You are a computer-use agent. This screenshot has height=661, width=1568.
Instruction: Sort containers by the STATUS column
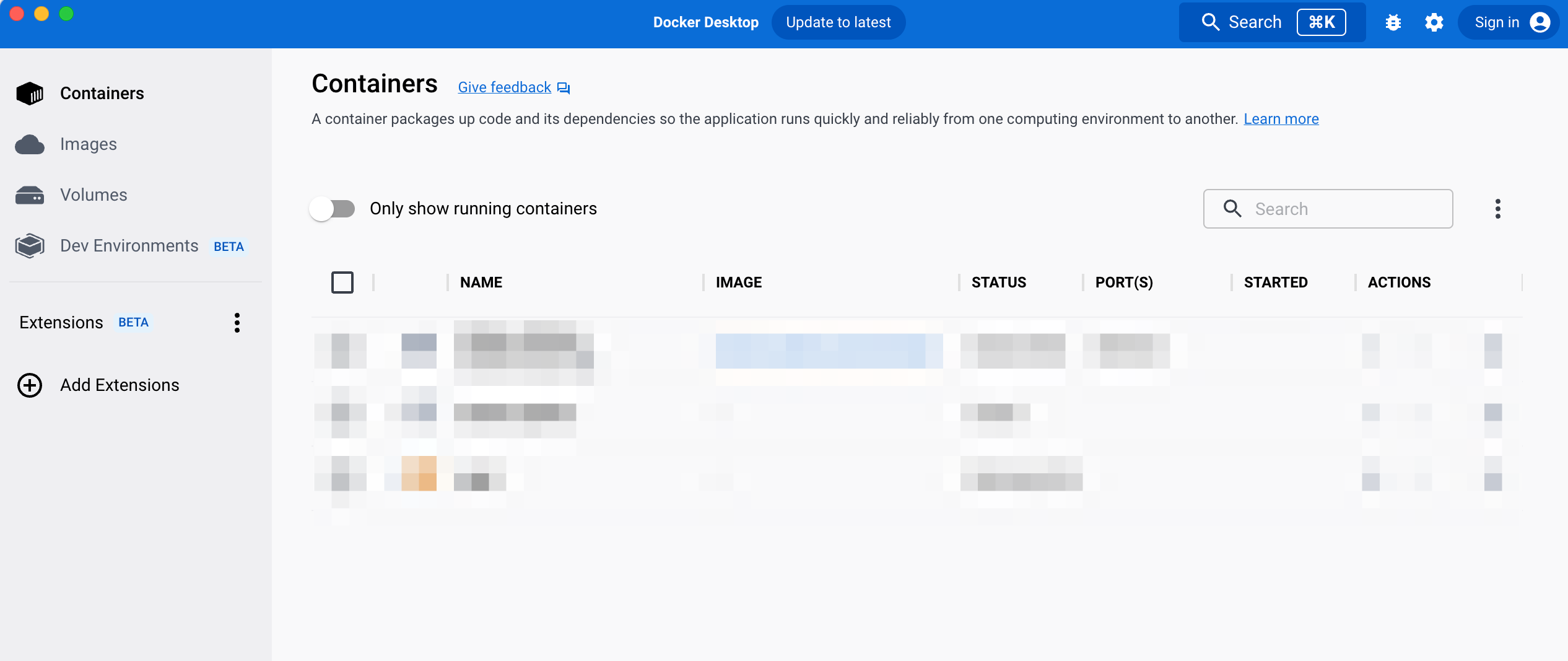point(998,282)
